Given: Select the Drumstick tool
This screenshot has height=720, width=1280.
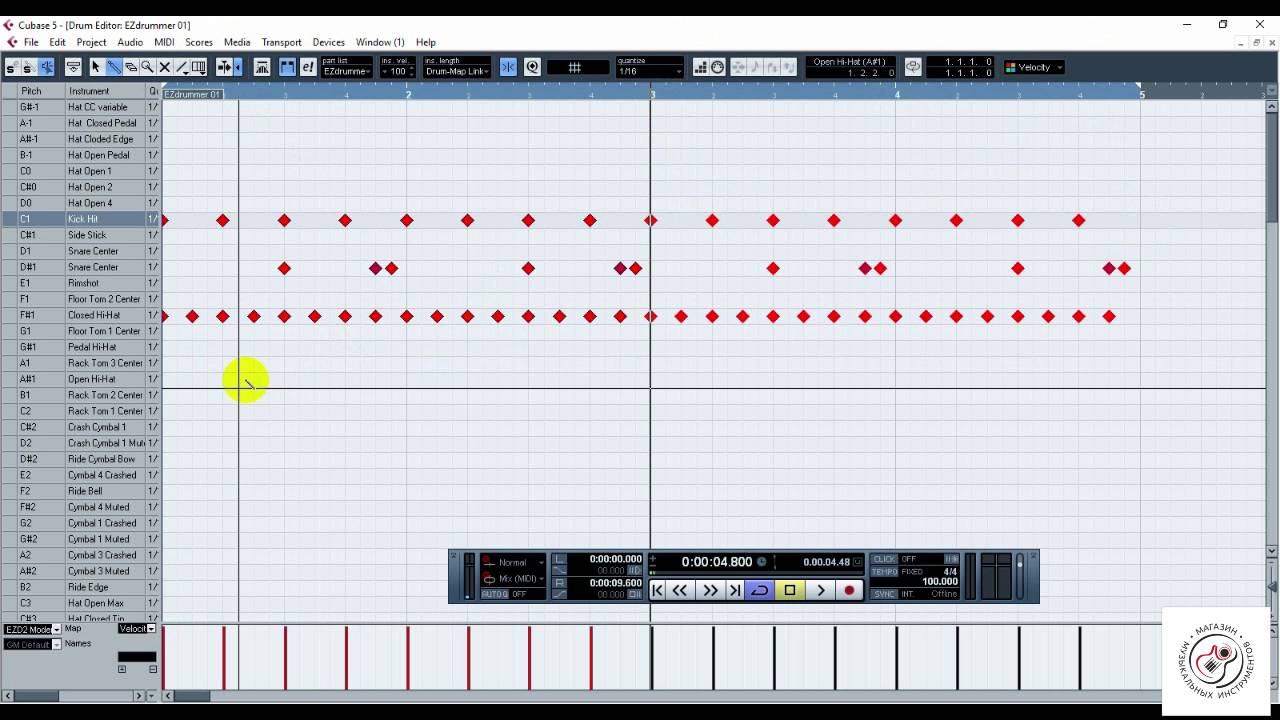Looking at the screenshot, I should click(114, 67).
